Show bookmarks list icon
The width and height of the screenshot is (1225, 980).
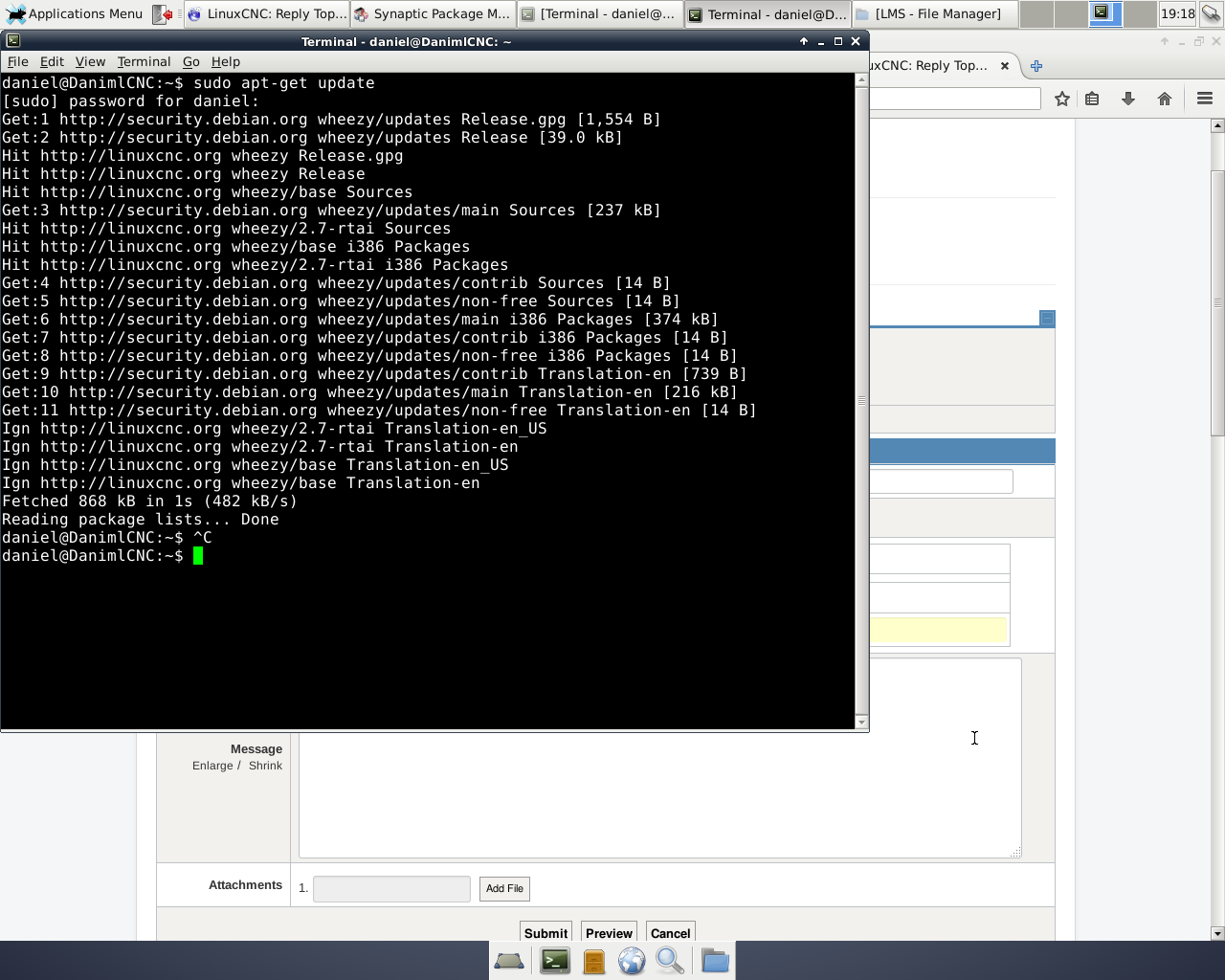[x=1092, y=99]
